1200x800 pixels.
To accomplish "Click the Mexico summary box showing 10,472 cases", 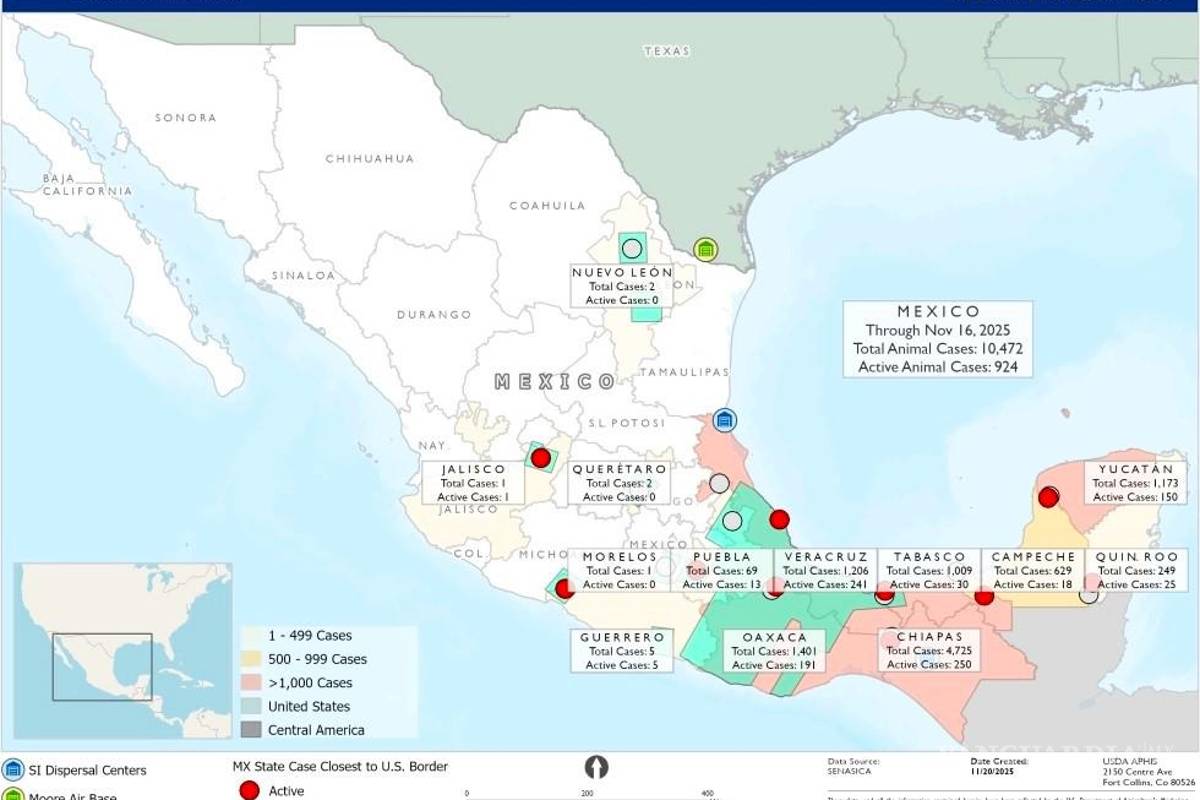I will 938,338.
